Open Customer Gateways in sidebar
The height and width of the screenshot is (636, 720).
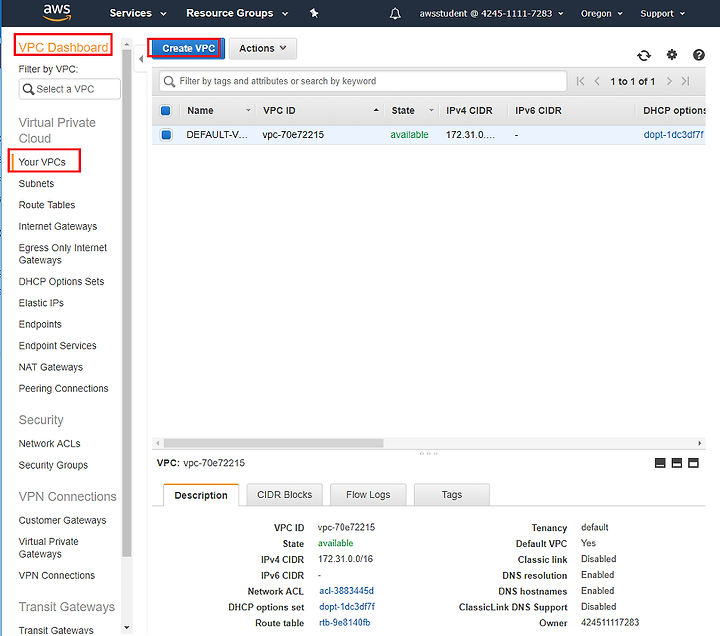[62, 520]
